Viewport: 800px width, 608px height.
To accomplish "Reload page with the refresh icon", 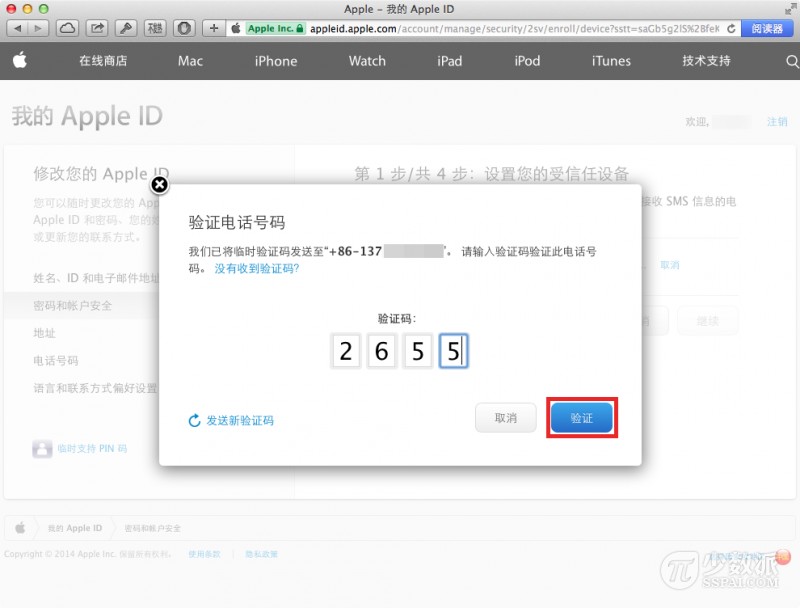I will [x=731, y=29].
